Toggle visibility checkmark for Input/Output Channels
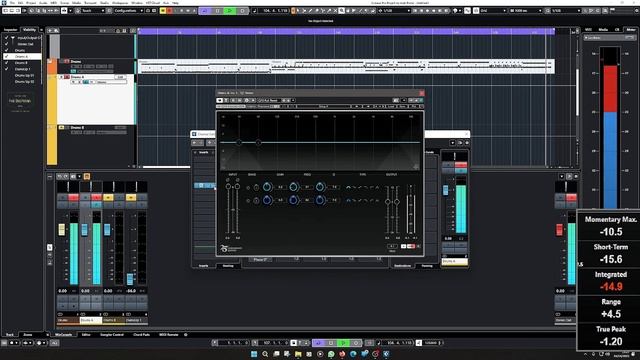Screen dimensions: 640x360 [7, 38]
